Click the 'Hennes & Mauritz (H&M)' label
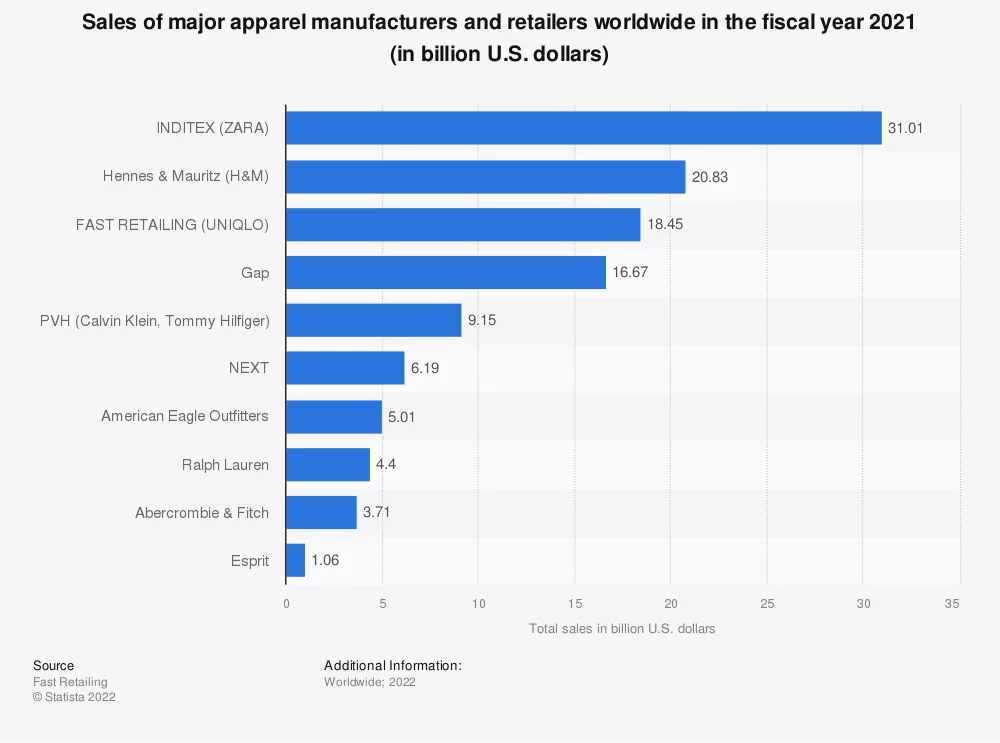1000x743 pixels. (186, 176)
